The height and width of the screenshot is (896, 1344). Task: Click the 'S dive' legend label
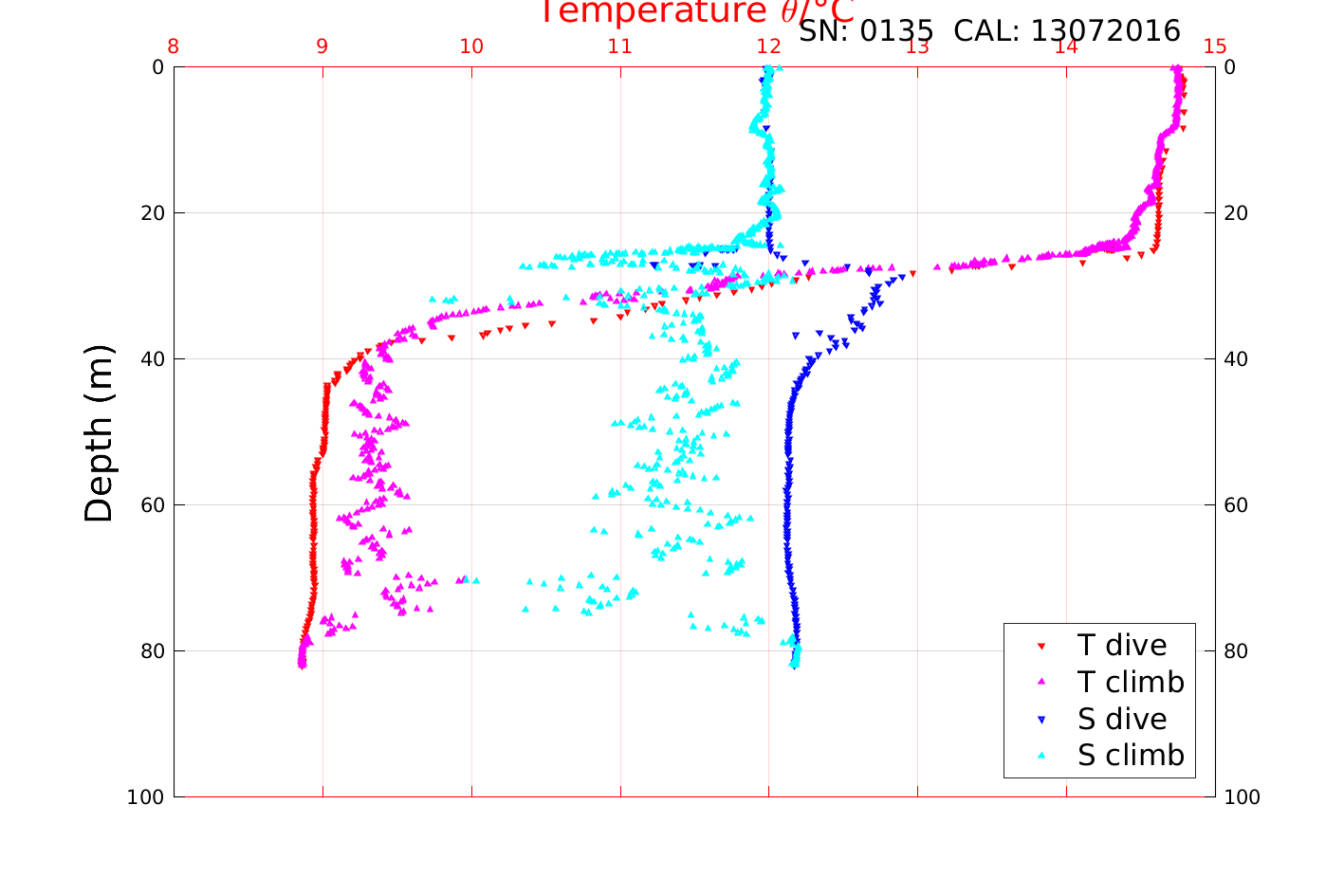(x=1122, y=720)
